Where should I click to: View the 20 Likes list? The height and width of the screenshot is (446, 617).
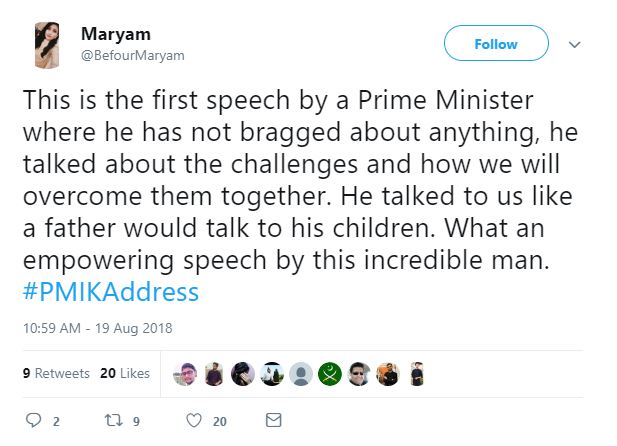point(125,374)
